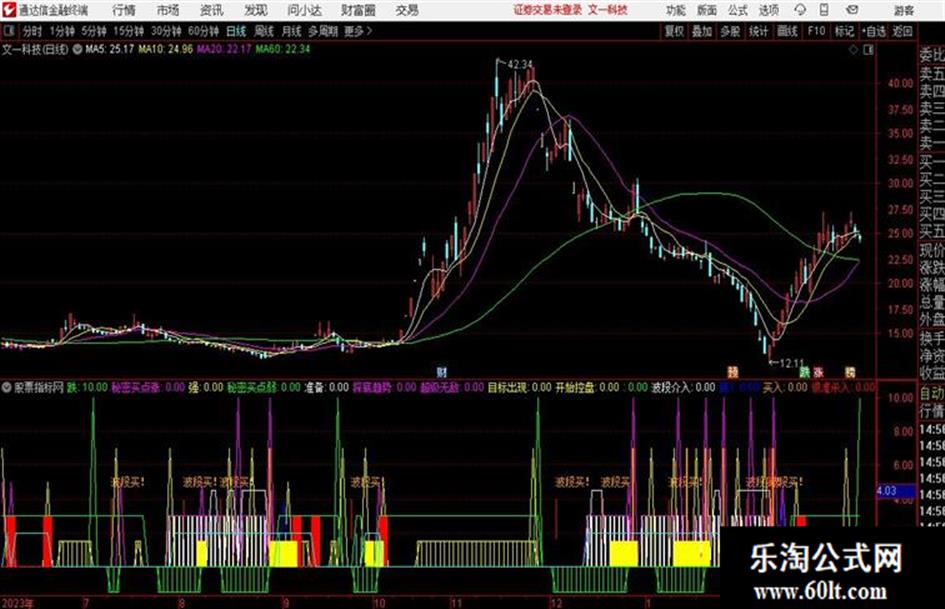Click the MA60: 22.34 indicator label

tap(282, 49)
